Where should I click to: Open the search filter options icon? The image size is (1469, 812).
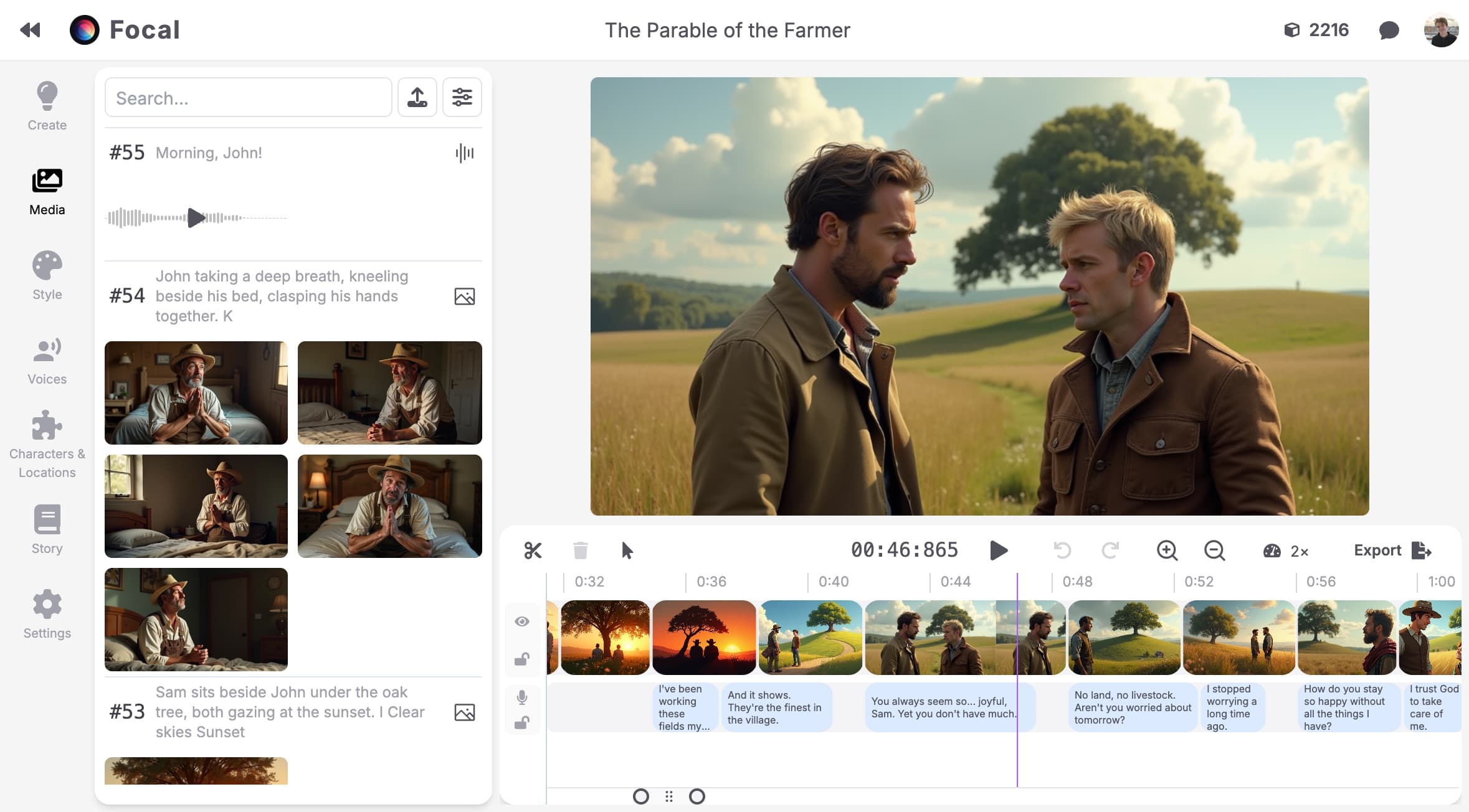(x=462, y=97)
